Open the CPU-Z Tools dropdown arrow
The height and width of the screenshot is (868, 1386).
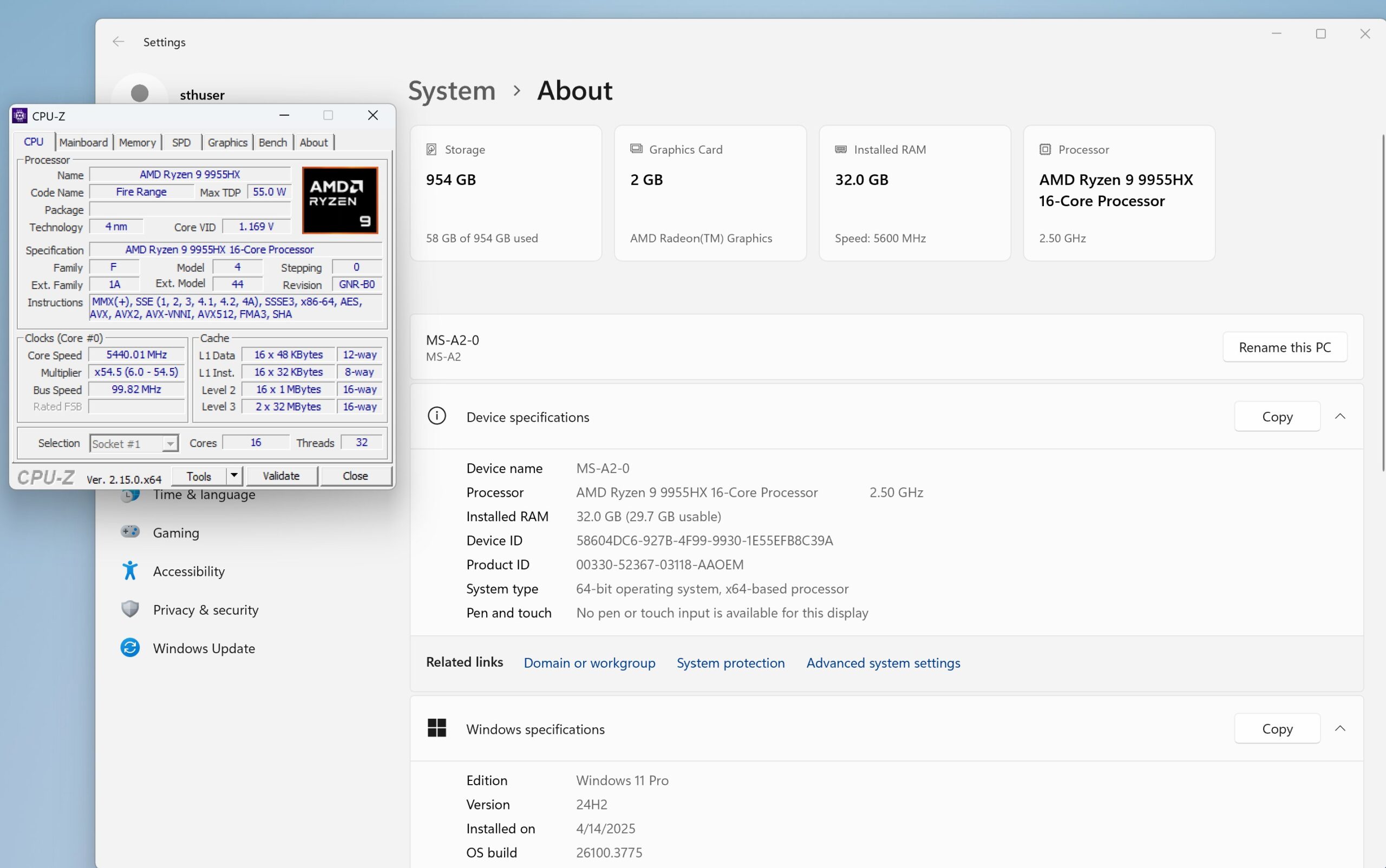coord(234,475)
